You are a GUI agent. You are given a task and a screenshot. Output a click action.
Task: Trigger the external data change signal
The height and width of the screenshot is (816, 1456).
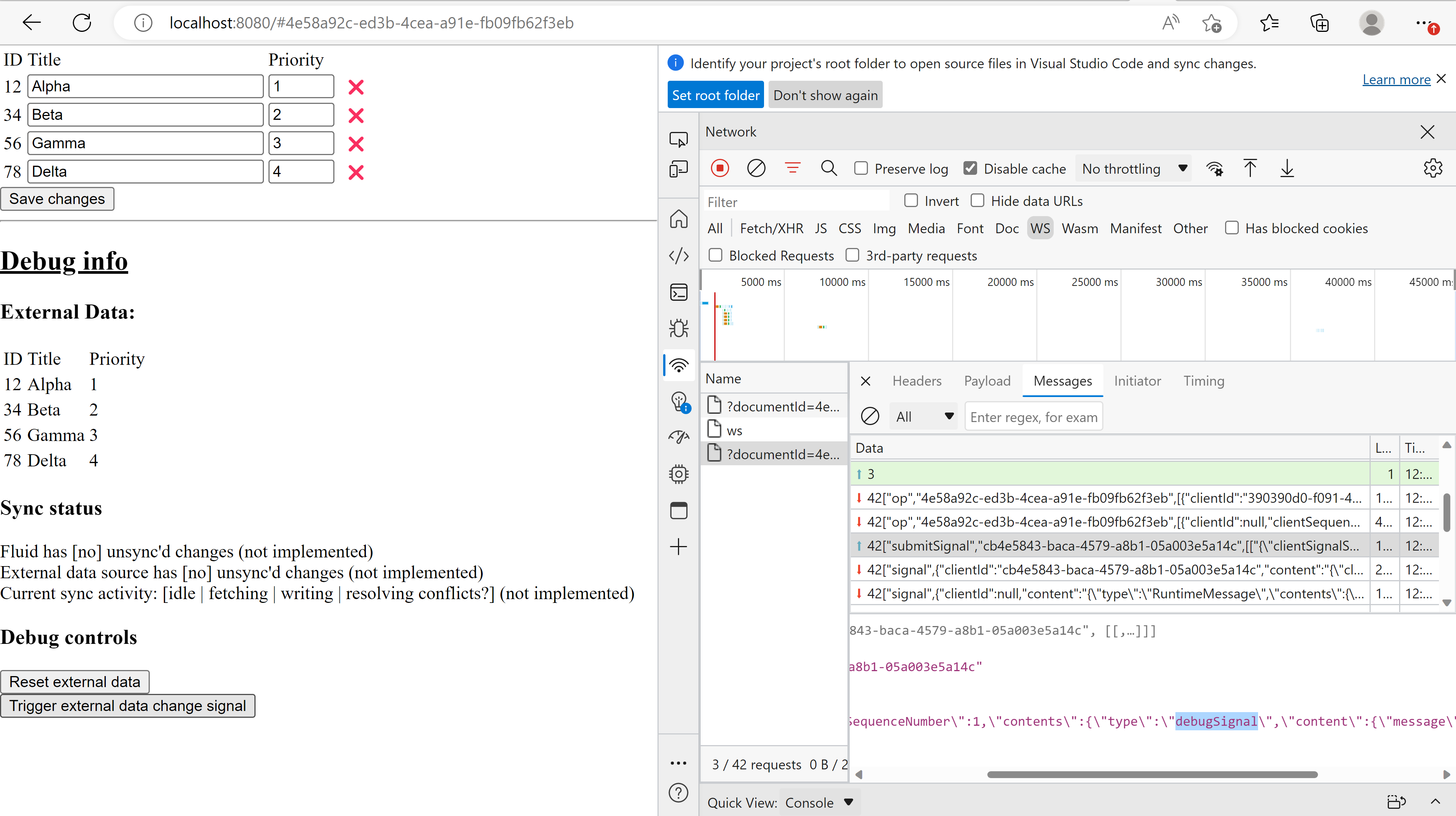[x=128, y=706]
